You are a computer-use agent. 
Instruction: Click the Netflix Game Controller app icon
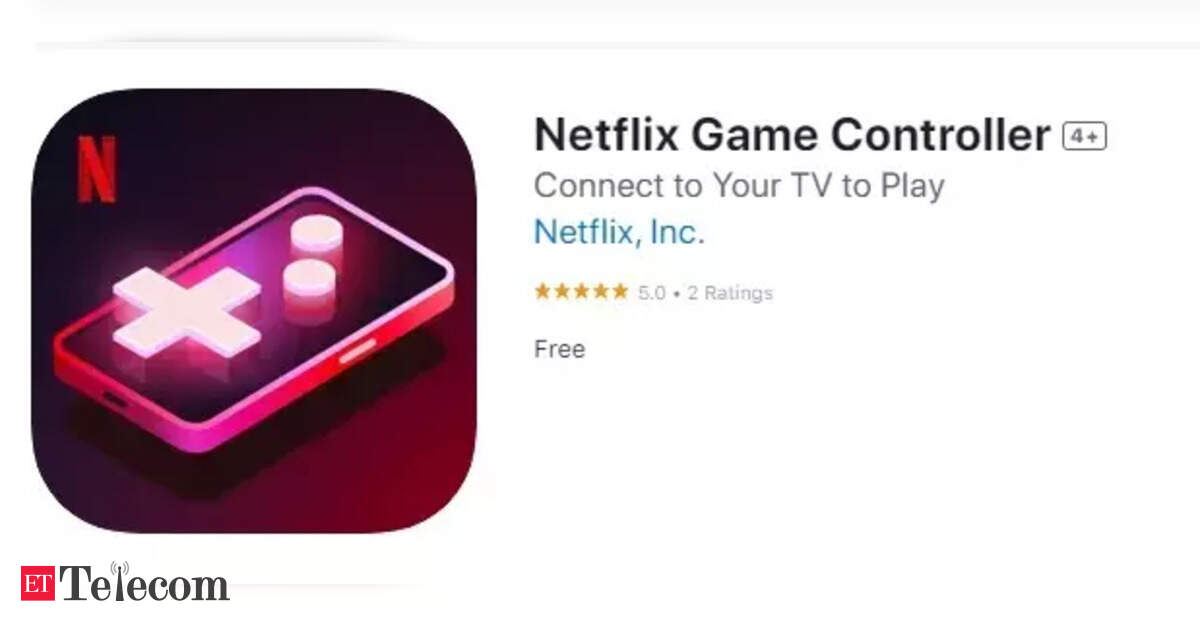pyautogui.click(x=254, y=311)
